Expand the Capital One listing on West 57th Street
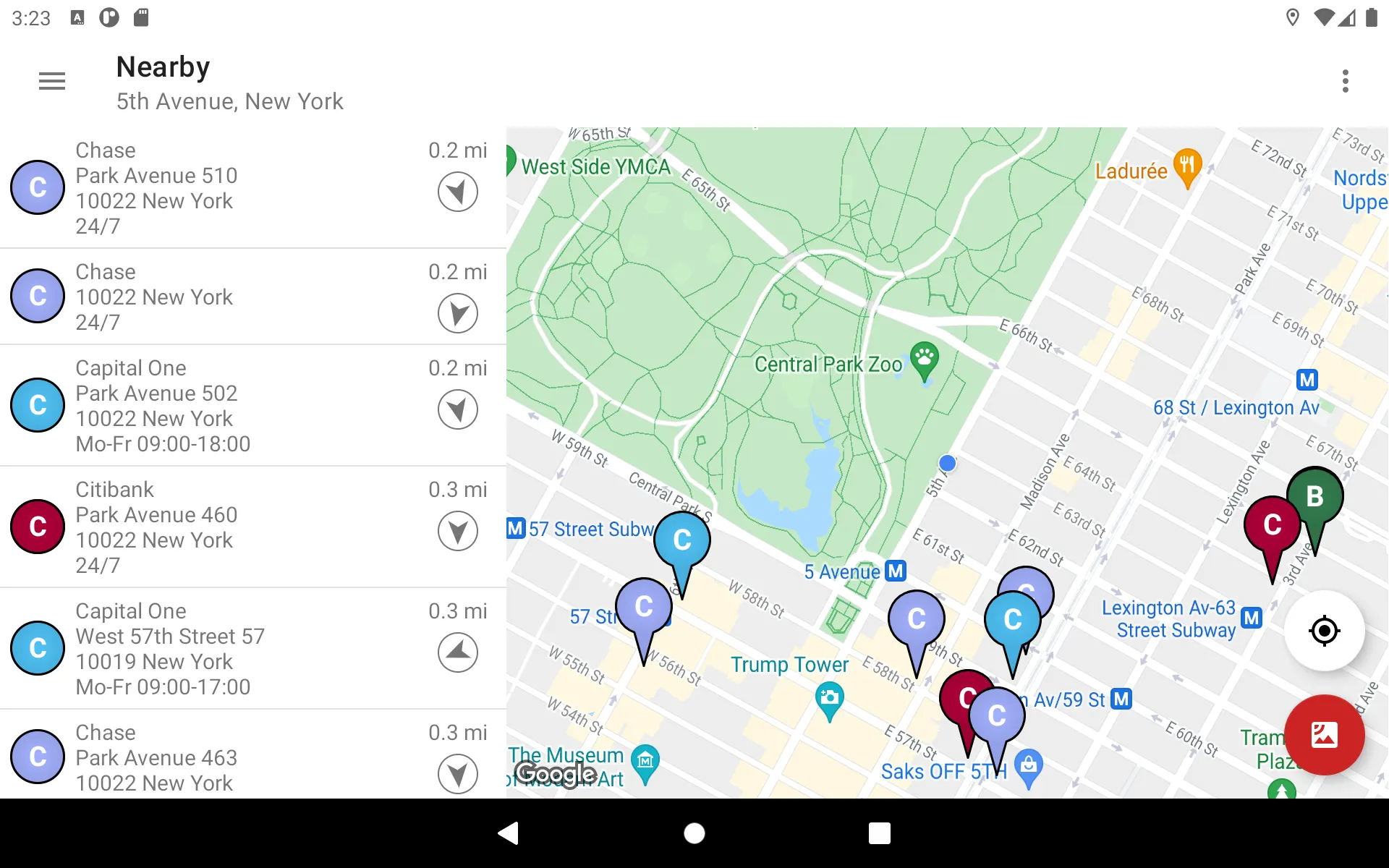1389x868 pixels. tap(253, 649)
